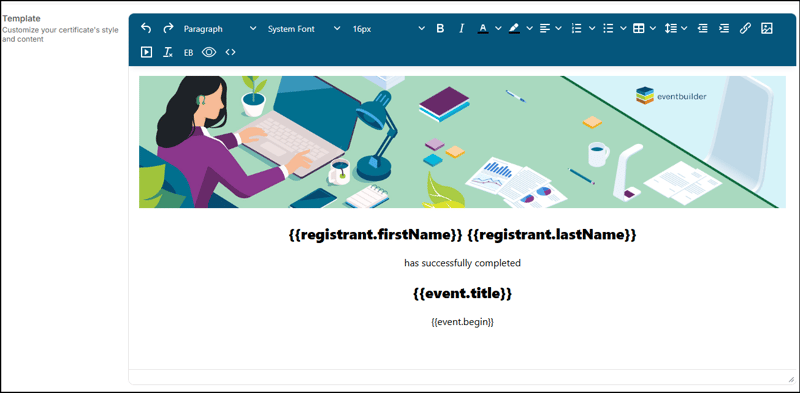Increase the paragraph indent

[x=723, y=29]
